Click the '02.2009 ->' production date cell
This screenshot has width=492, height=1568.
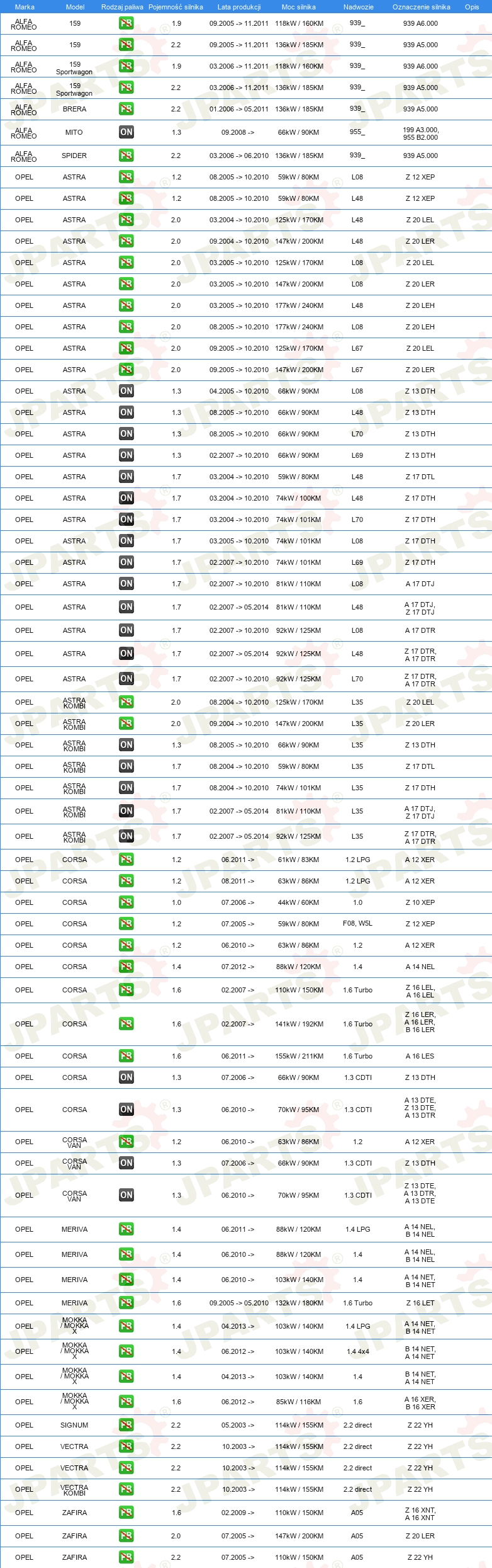coord(238,1513)
